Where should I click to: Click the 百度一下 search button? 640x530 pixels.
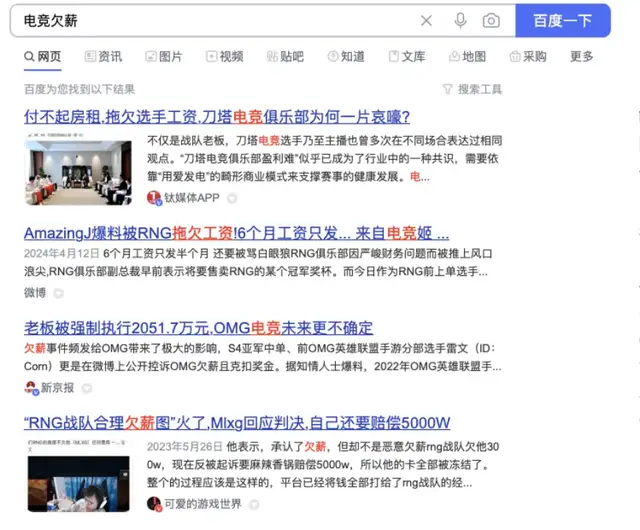(563, 20)
